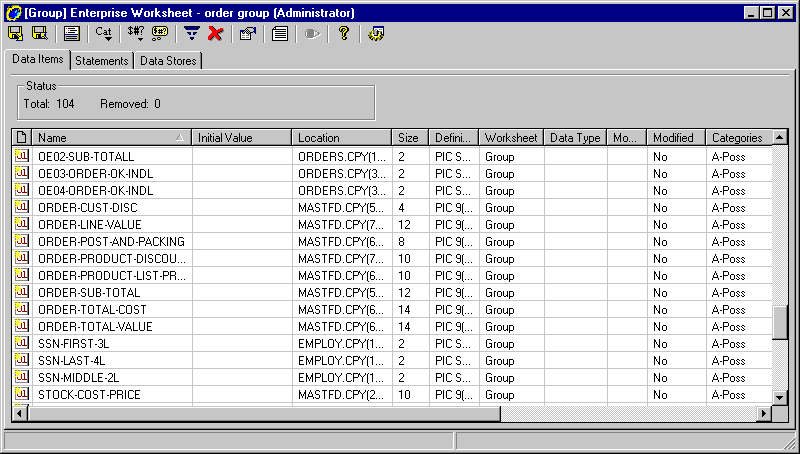Open the list view icon with red lines
800x454 pixels.
71,34
